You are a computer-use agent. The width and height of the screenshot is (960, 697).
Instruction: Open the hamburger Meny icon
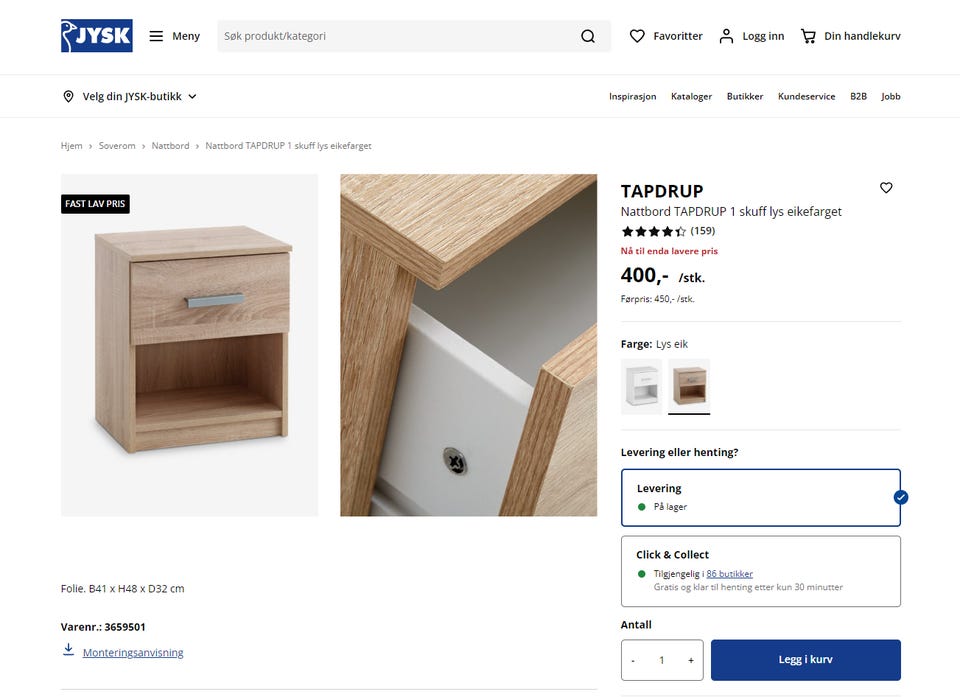click(x=156, y=36)
